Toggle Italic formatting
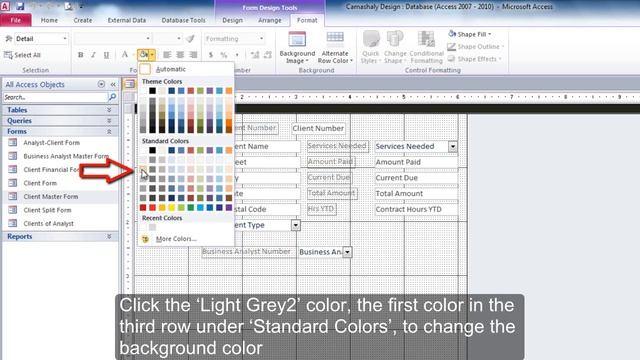 [93, 55]
